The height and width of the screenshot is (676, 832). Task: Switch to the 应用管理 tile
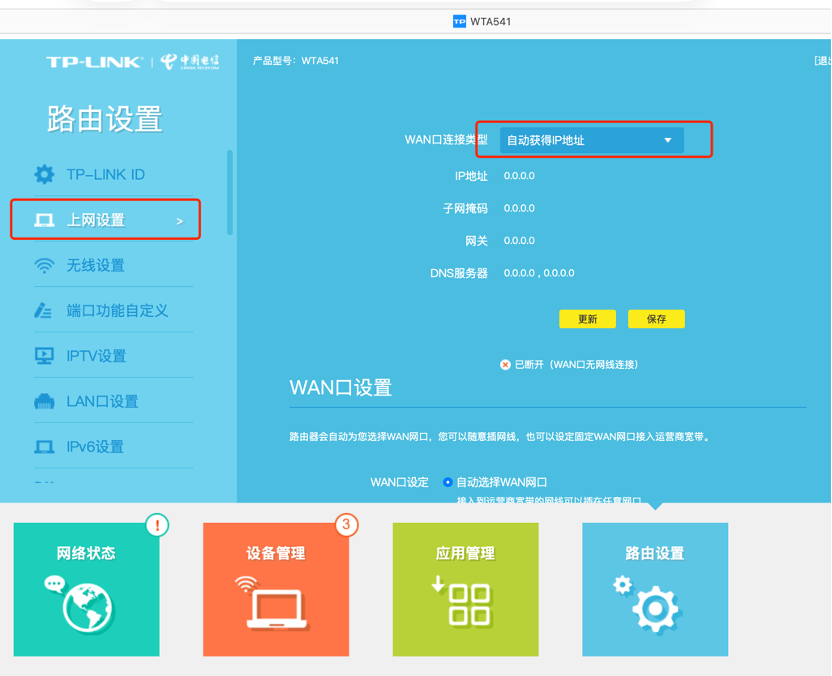point(465,590)
